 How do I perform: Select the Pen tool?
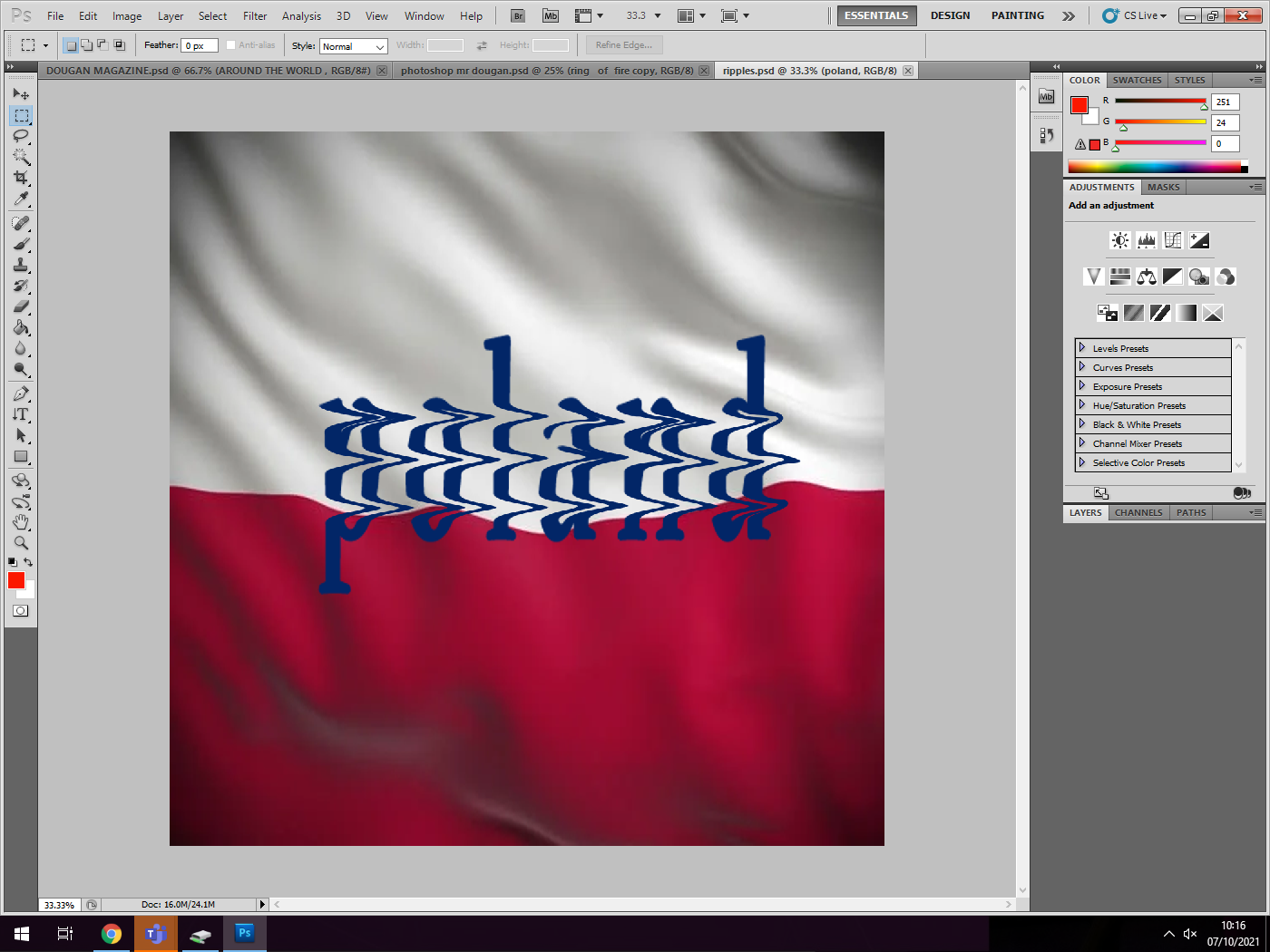tap(21, 393)
